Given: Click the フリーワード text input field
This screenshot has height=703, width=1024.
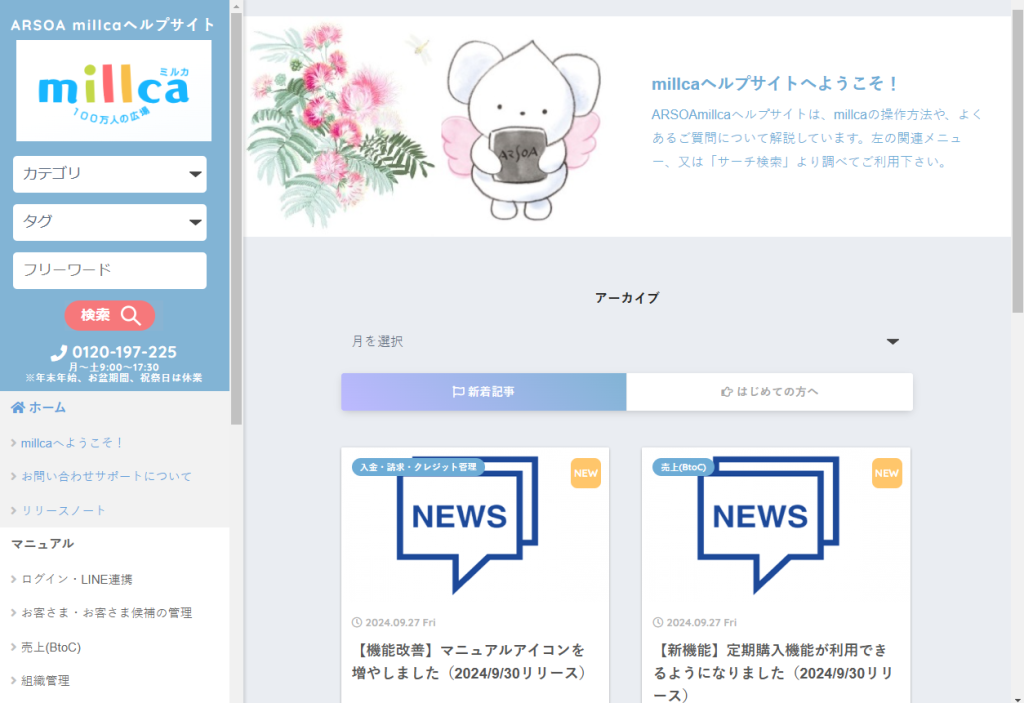Looking at the screenshot, I should pyautogui.click(x=110, y=270).
